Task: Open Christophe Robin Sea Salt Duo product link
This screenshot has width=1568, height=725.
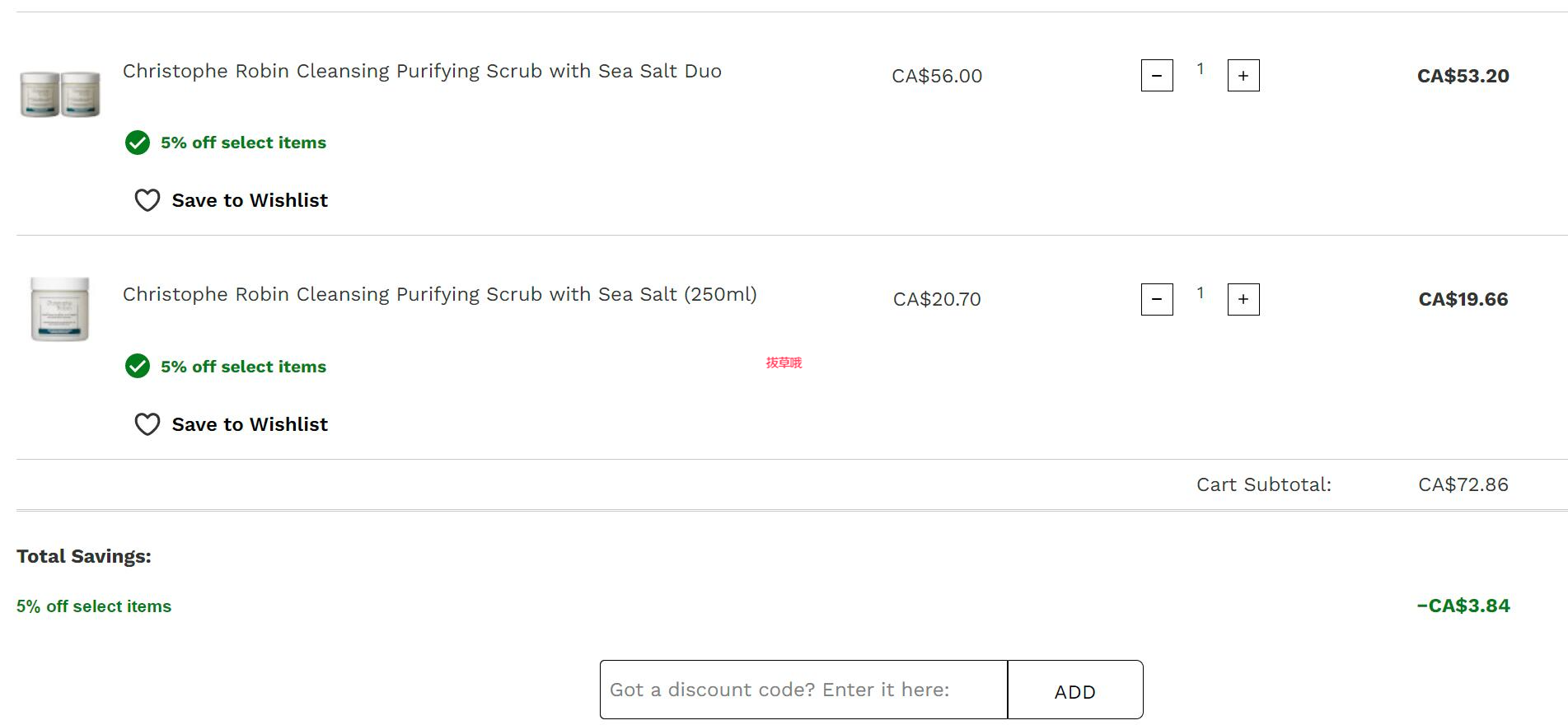Action: pyautogui.click(x=422, y=71)
